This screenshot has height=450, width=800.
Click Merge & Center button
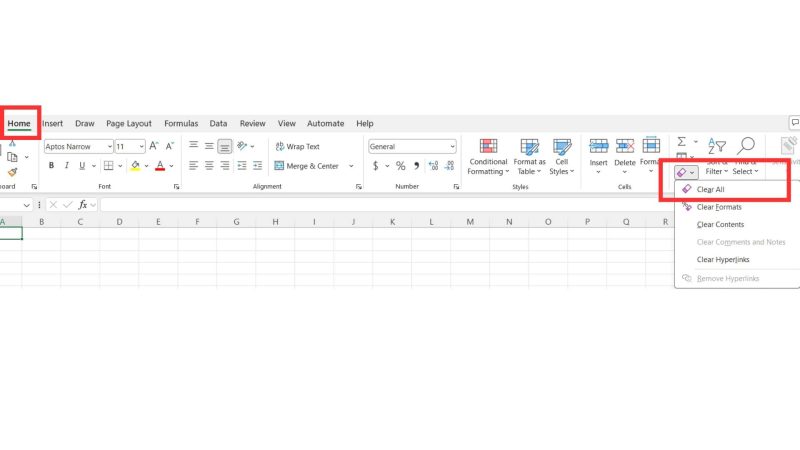click(x=307, y=166)
